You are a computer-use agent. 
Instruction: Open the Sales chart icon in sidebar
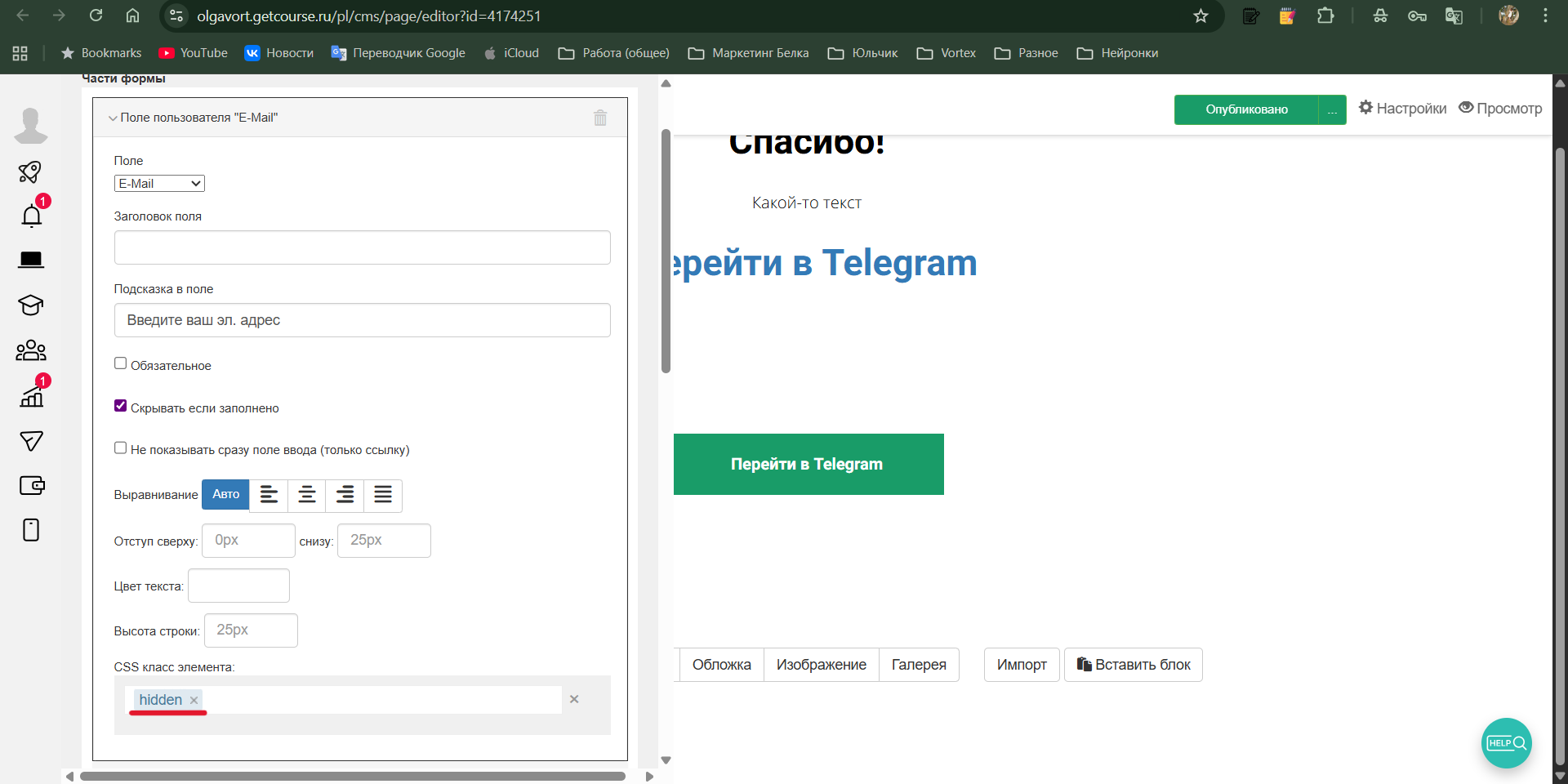tap(30, 396)
